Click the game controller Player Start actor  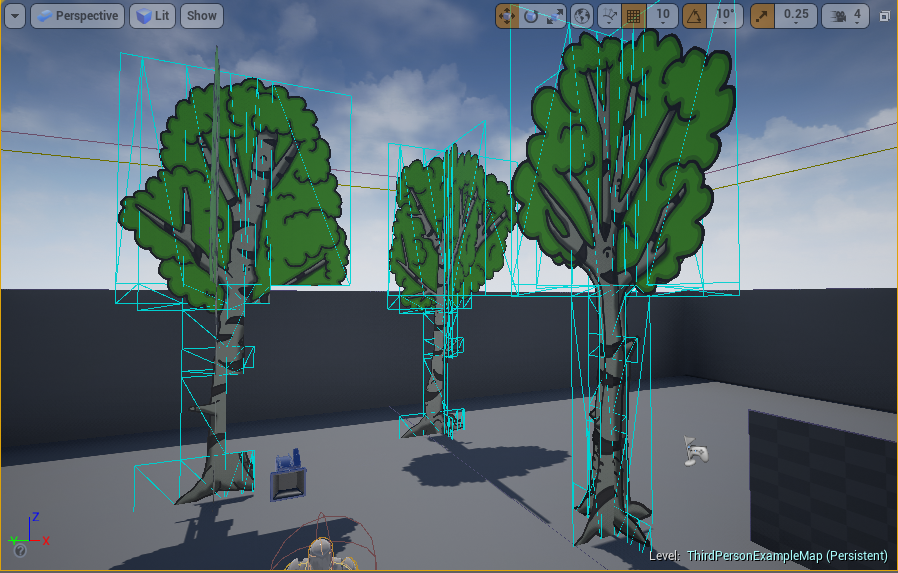click(696, 451)
